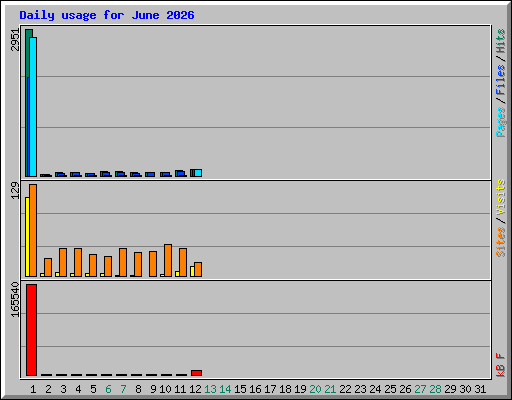Click the small red KB bar for day 12
This screenshot has height=400, width=512.
point(196,373)
